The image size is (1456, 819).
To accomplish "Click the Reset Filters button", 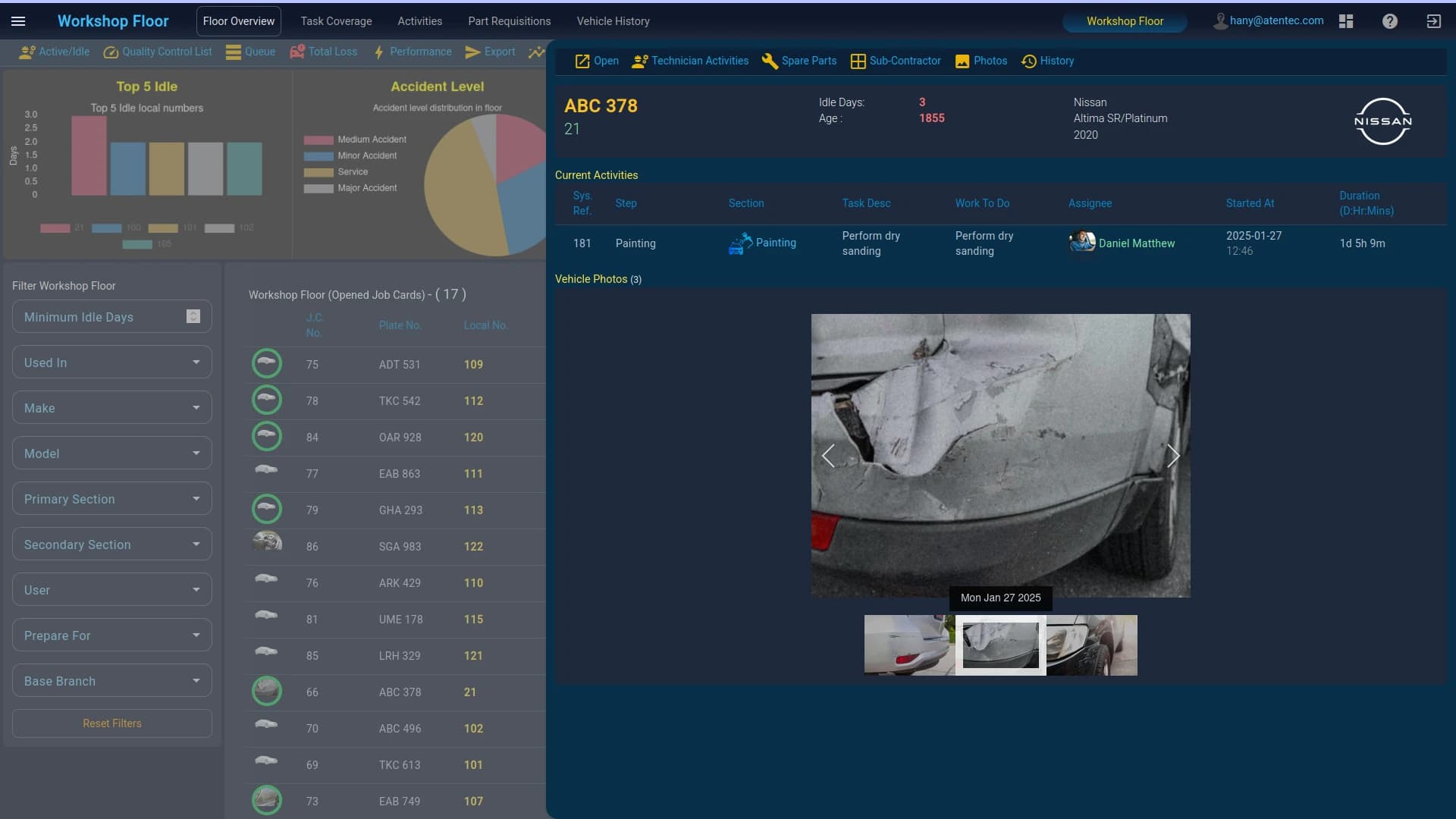I will coord(112,723).
